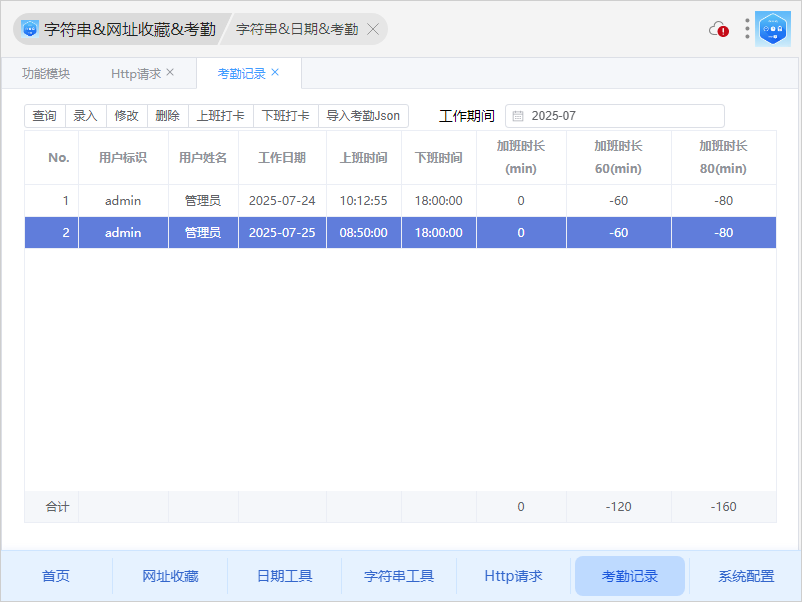Click the 上班打卡 button
The height and width of the screenshot is (602, 802).
(x=221, y=116)
